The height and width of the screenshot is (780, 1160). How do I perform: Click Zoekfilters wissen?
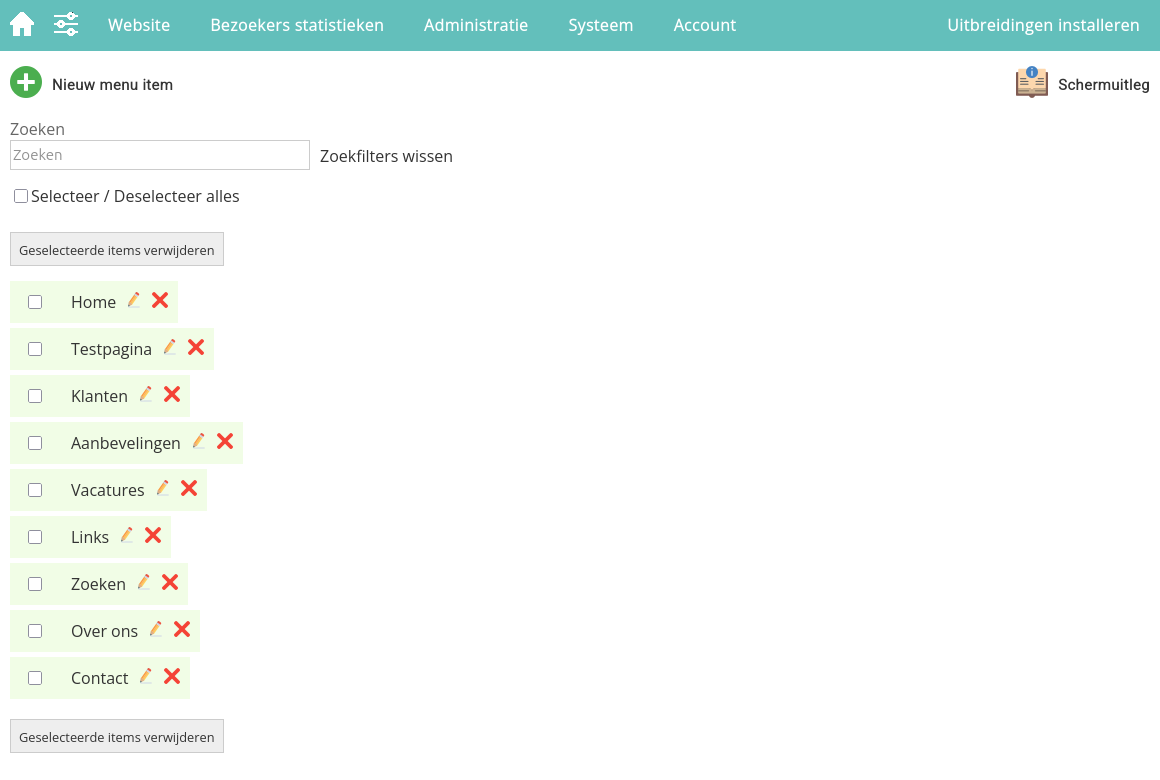(x=386, y=156)
